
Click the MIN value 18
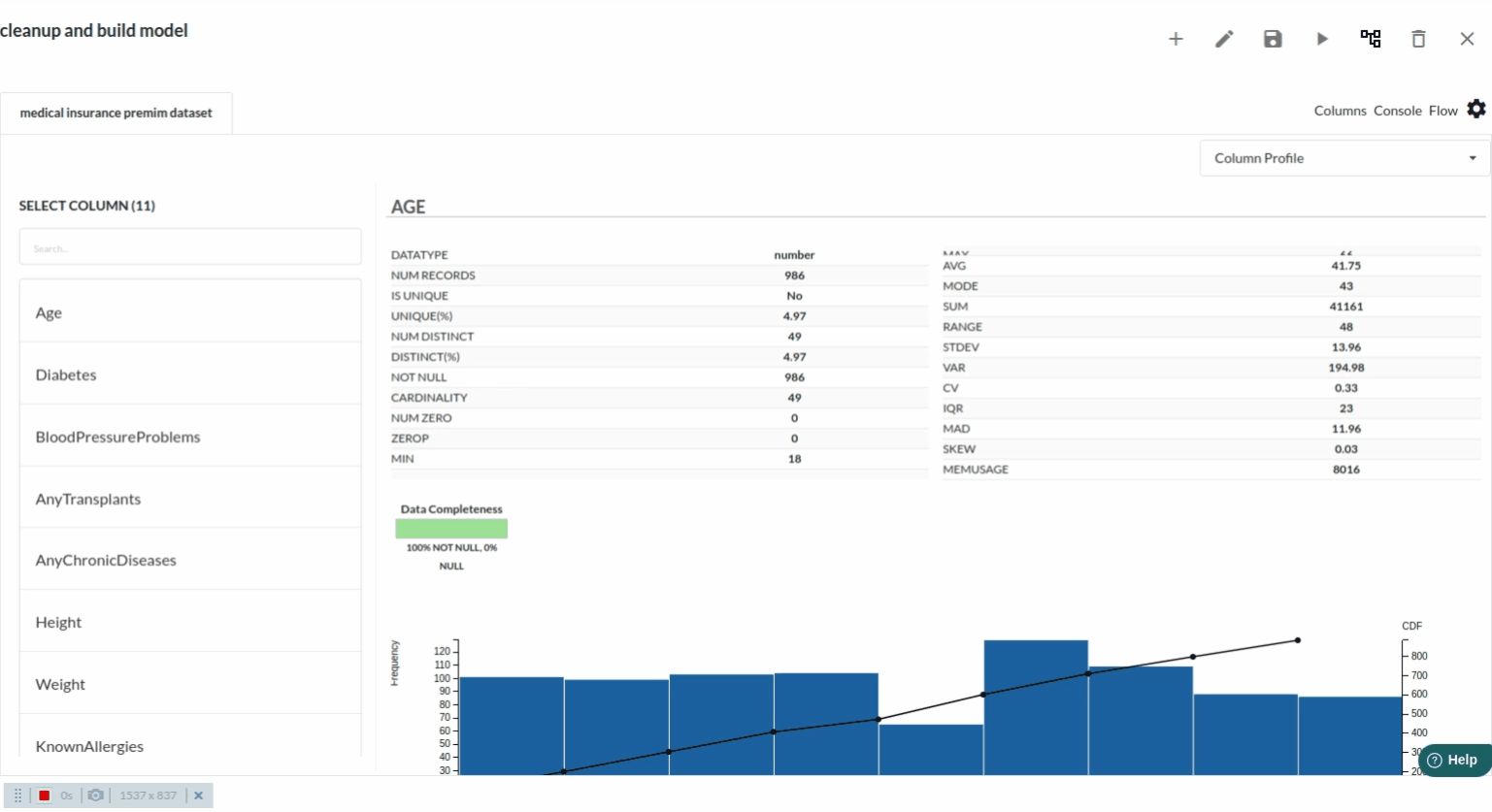tap(795, 459)
